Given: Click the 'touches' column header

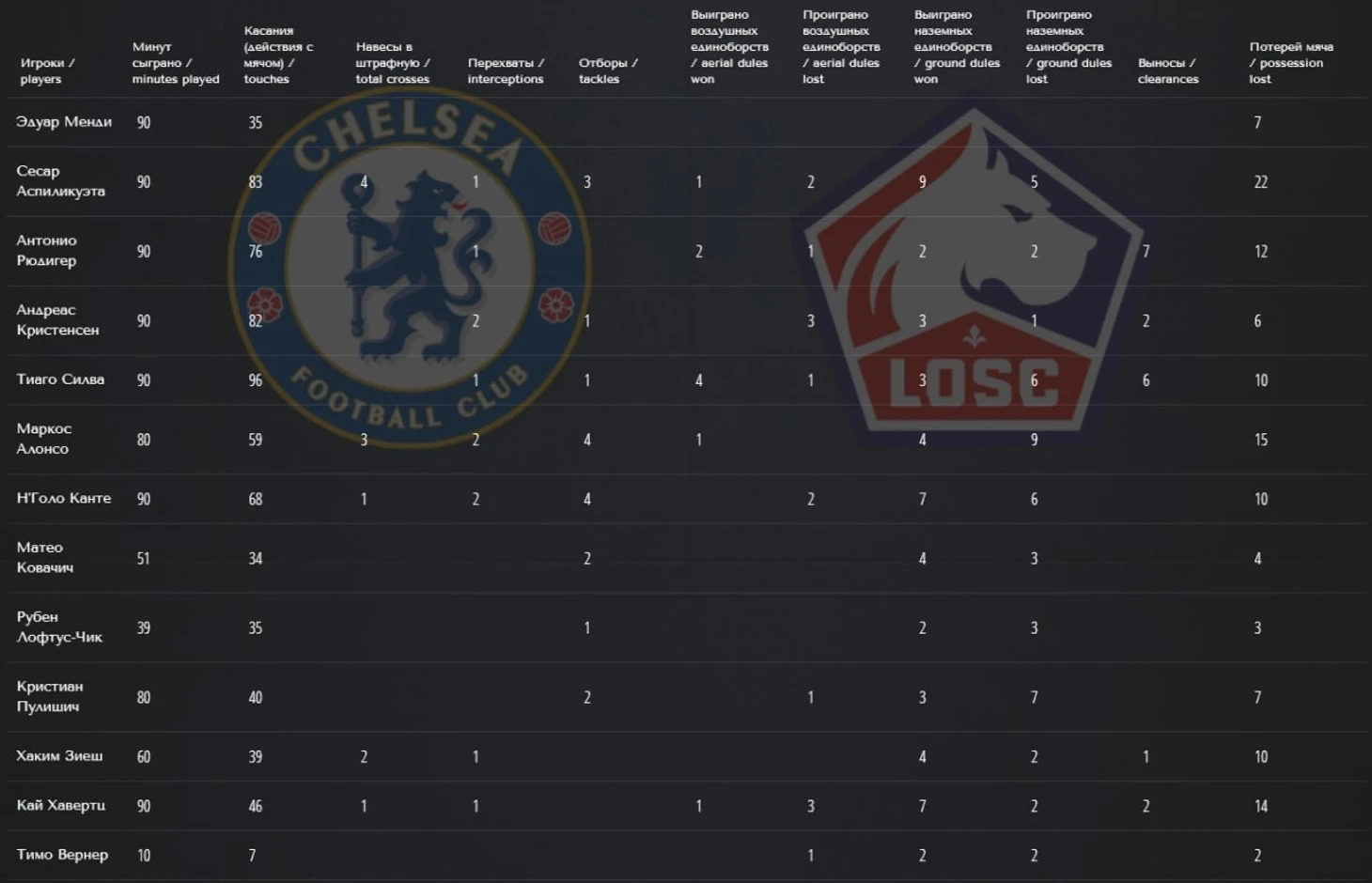Looking at the screenshot, I should (279, 54).
